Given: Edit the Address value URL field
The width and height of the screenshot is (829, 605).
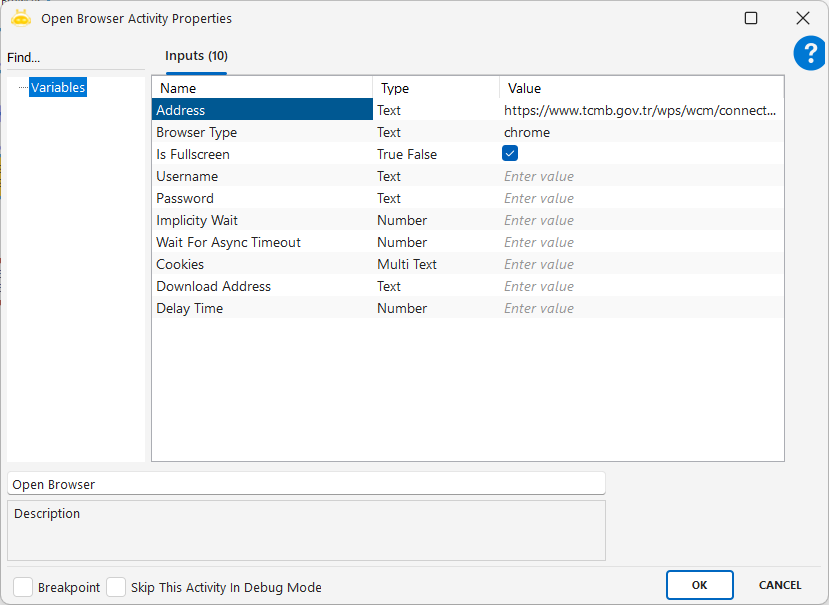Looking at the screenshot, I should 640,110.
